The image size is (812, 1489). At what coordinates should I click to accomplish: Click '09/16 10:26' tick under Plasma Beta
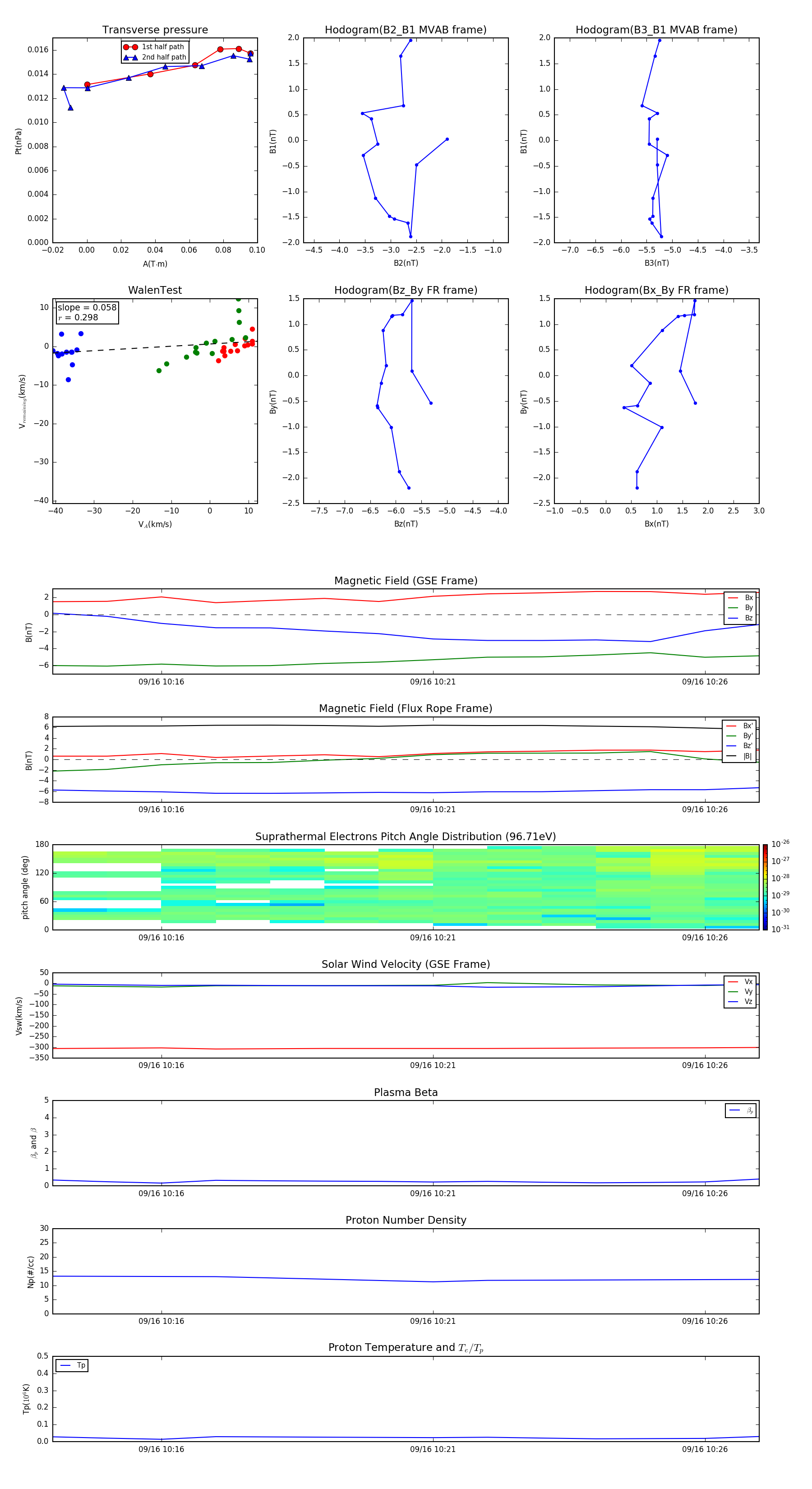pos(705,1193)
